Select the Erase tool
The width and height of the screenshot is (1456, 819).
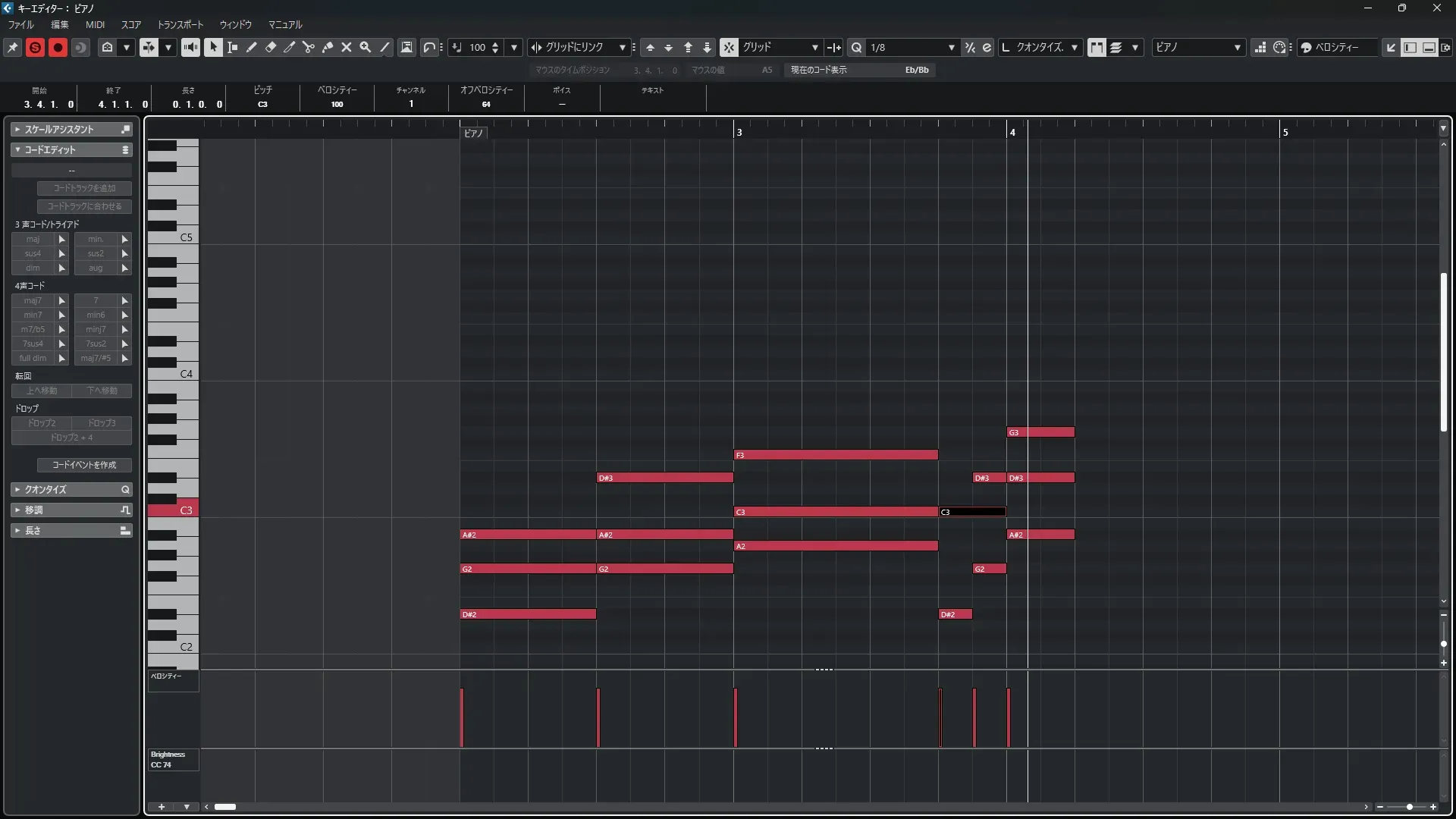click(x=271, y=47)
